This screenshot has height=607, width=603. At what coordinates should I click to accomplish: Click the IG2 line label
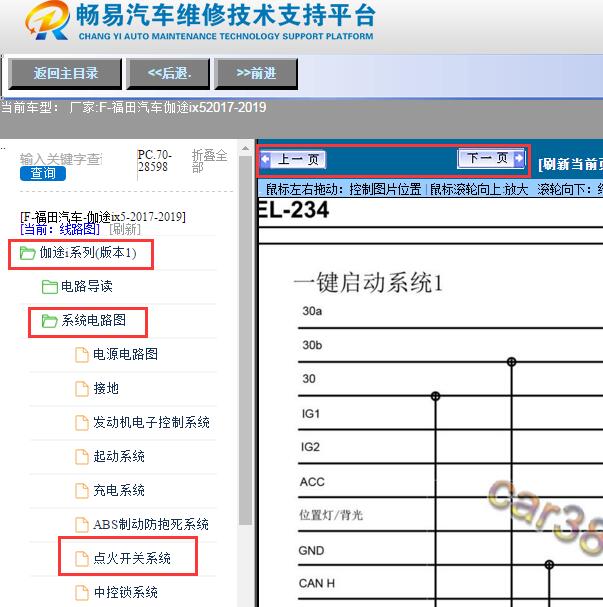(310, 447)
